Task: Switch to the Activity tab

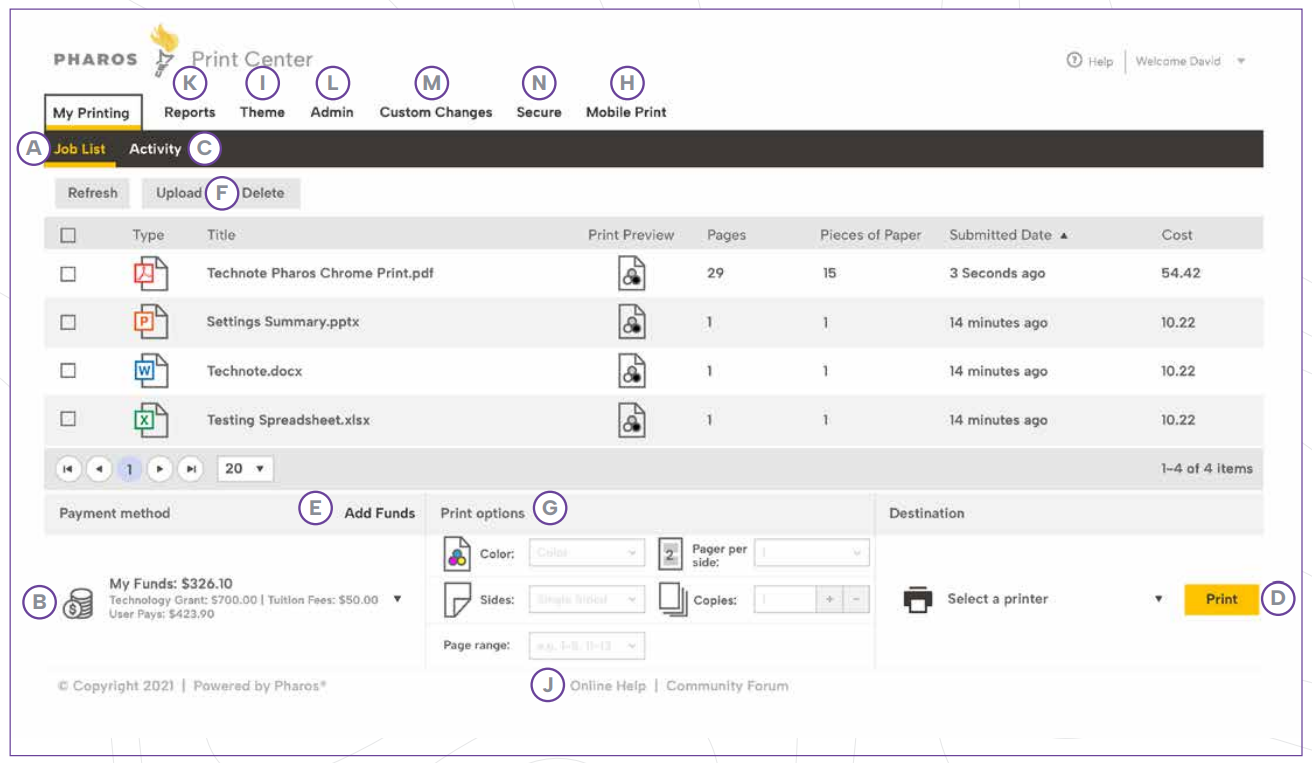Action: (x=155, y=149)
